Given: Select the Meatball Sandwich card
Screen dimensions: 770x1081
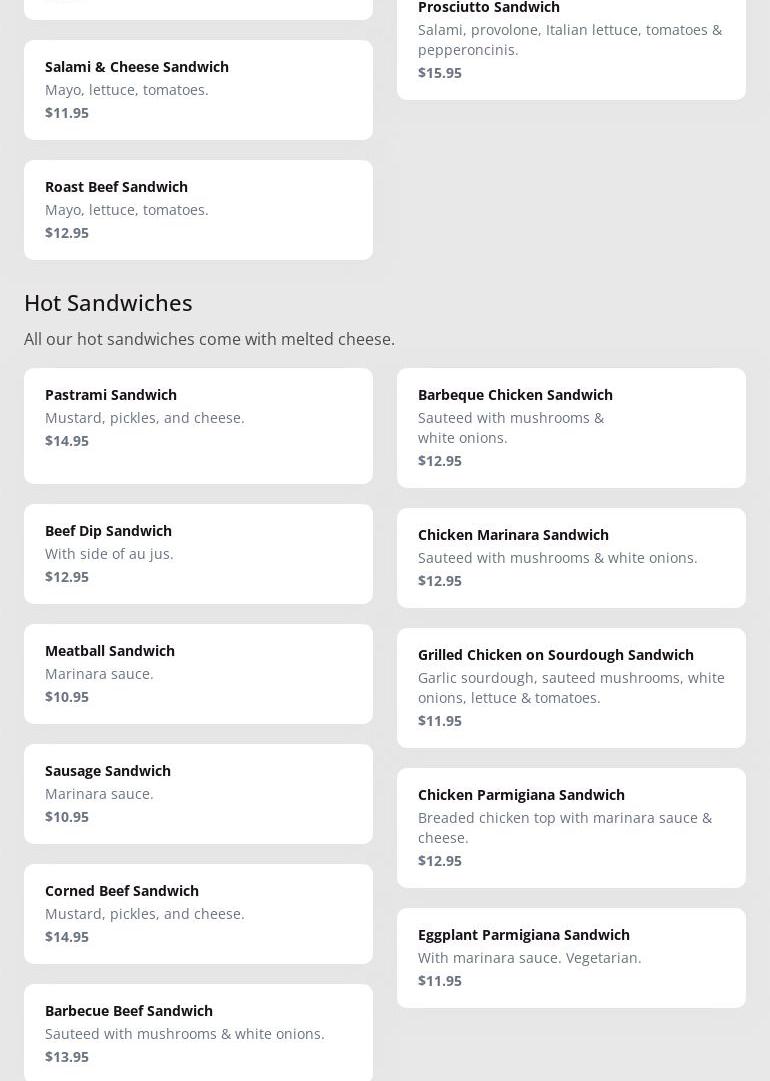Looking at the screenshot, I should tap(198, 673).
